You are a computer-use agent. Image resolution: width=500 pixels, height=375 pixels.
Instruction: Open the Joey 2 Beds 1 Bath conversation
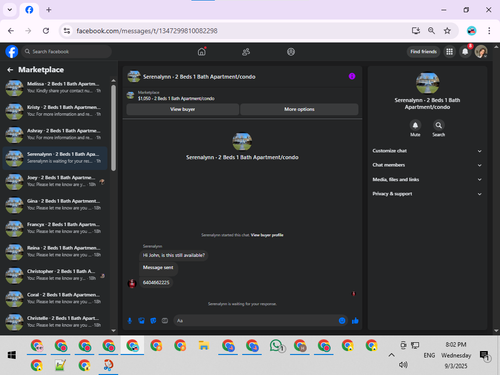55,181
